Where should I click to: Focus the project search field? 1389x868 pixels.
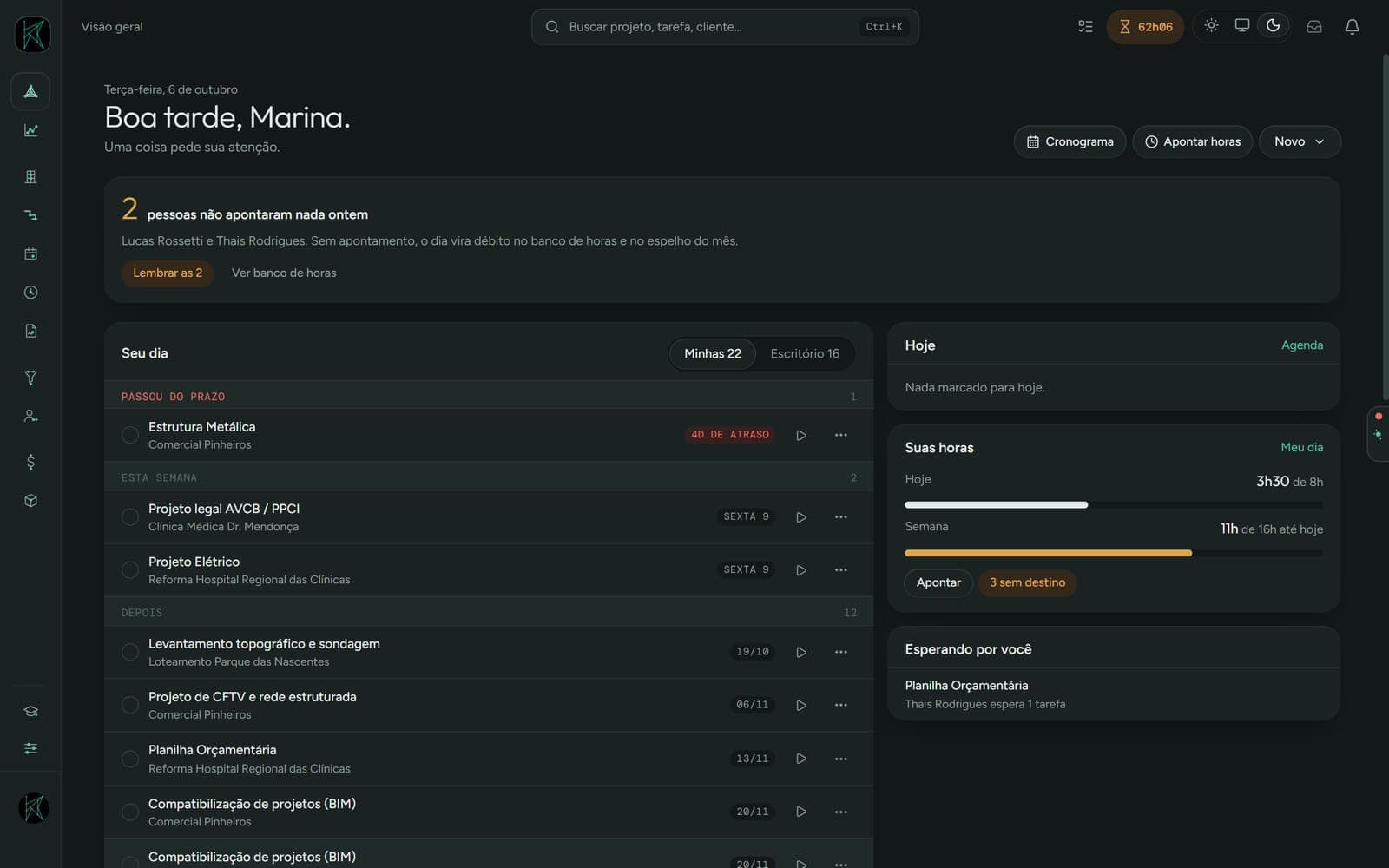[725, 27]
